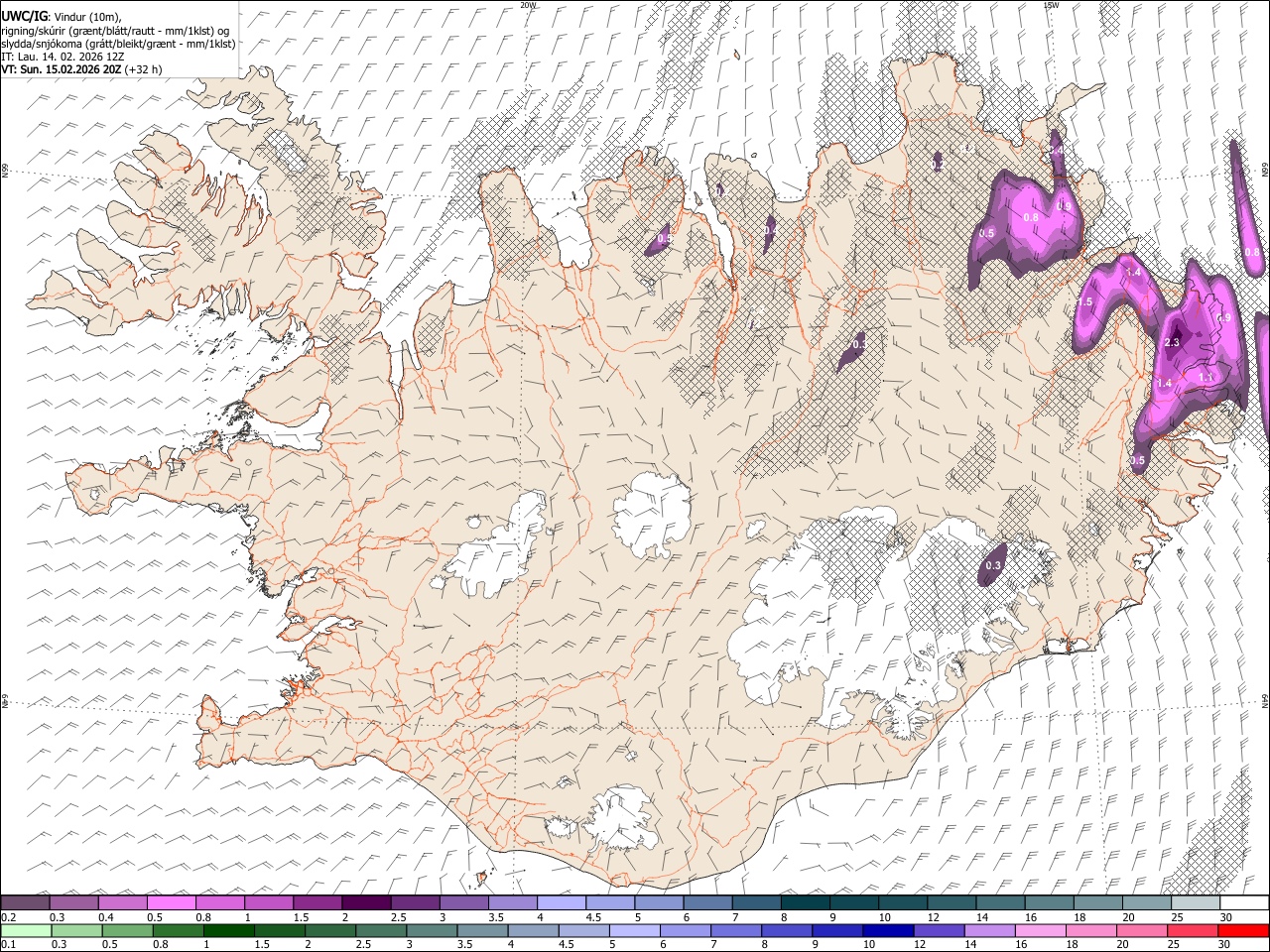This screenshot has height=952, width=1270.
Task: Click the 2.3 precipitation value on the map
Action: [1172, 342]
